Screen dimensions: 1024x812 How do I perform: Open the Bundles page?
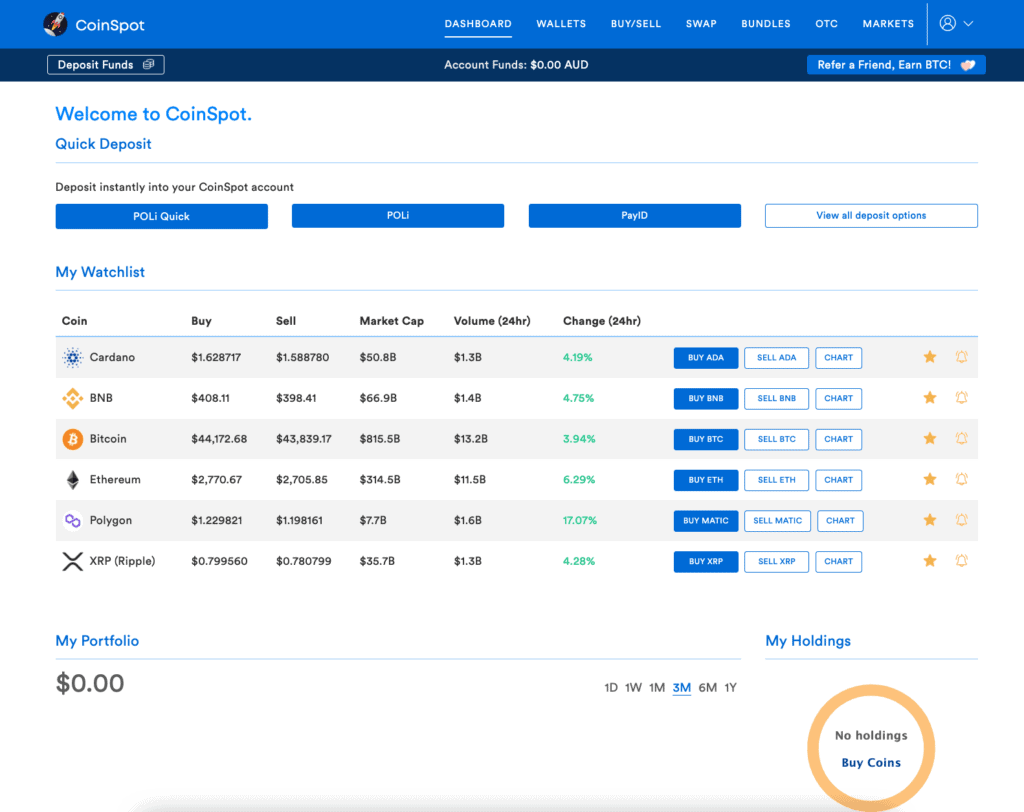click(x=765, y=24)
